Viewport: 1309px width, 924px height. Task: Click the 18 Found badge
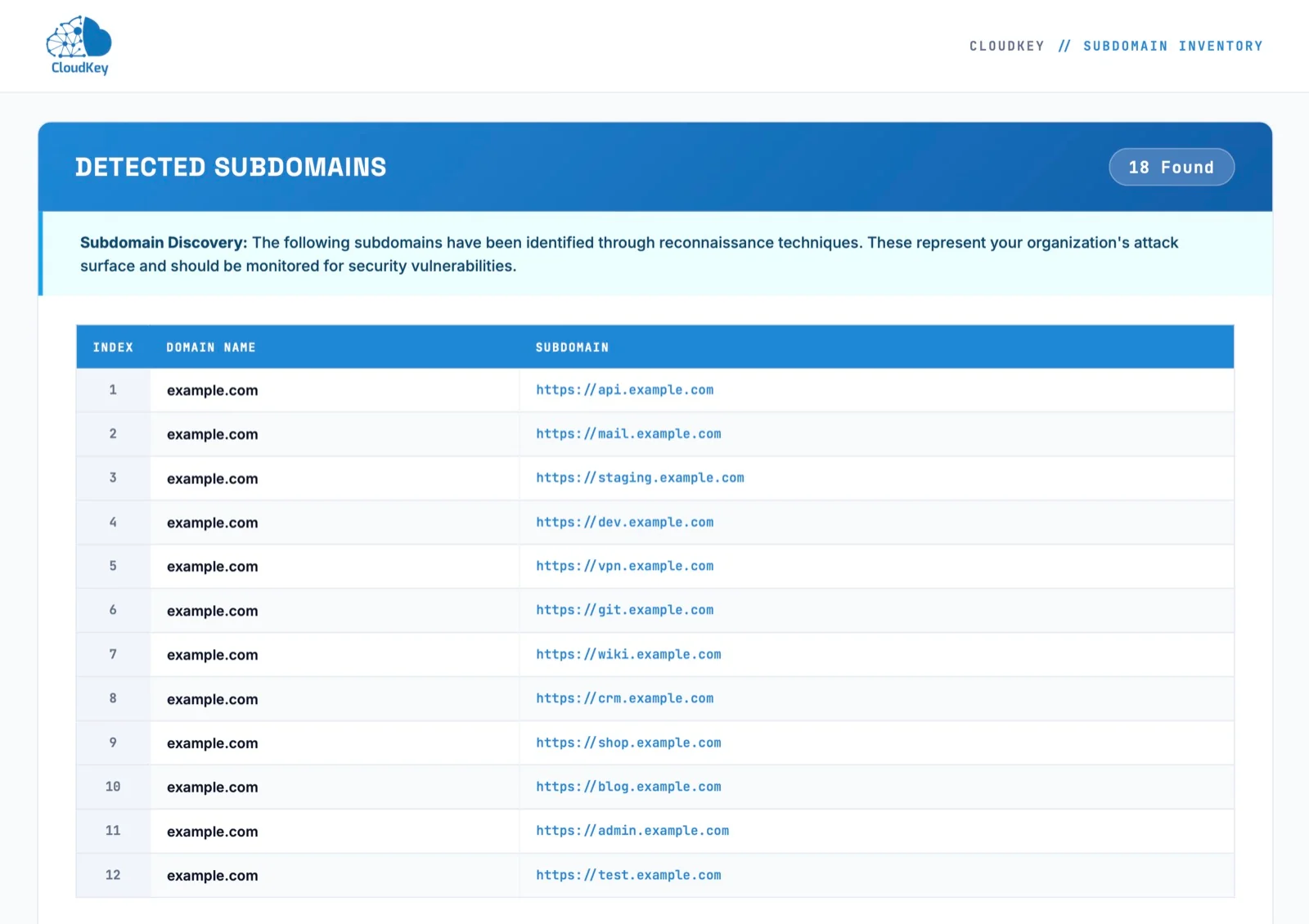point(1172,167)
